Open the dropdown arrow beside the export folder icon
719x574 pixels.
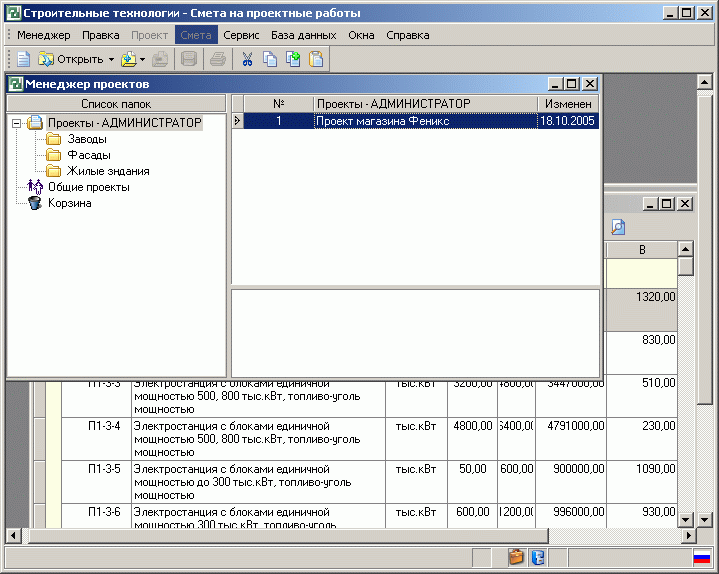click(x=143, y=60)
